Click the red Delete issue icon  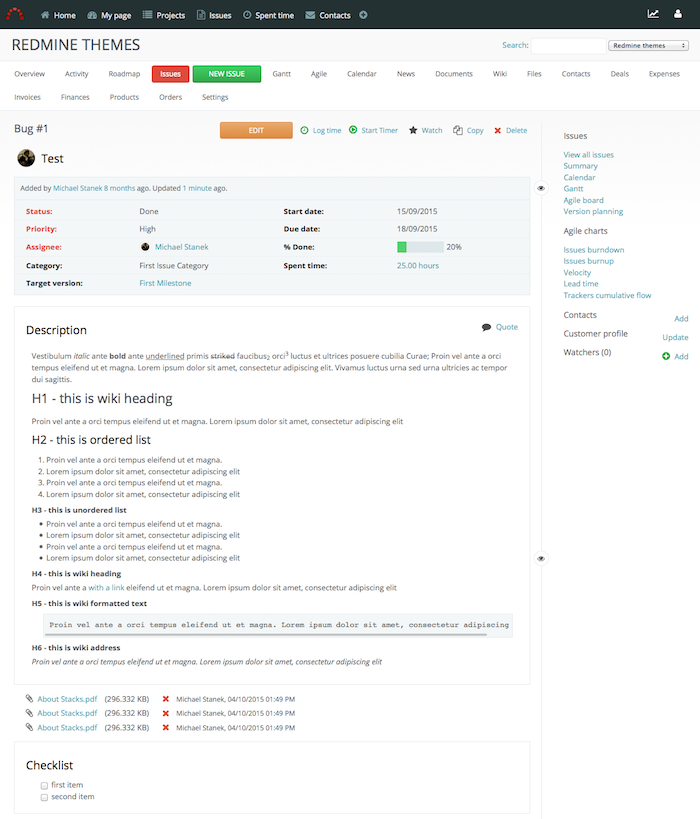(497, 130)
